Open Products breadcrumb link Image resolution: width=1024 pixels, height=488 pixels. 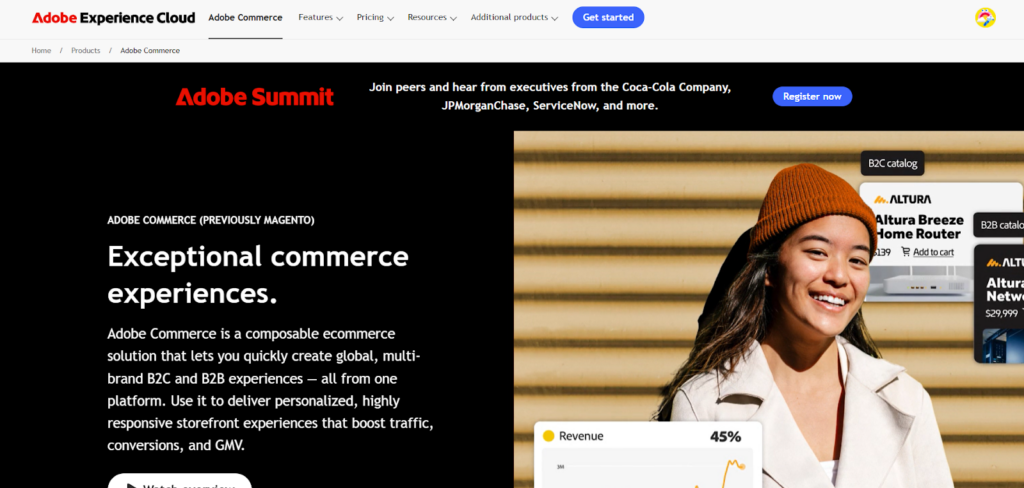click(x=86, y=50)
